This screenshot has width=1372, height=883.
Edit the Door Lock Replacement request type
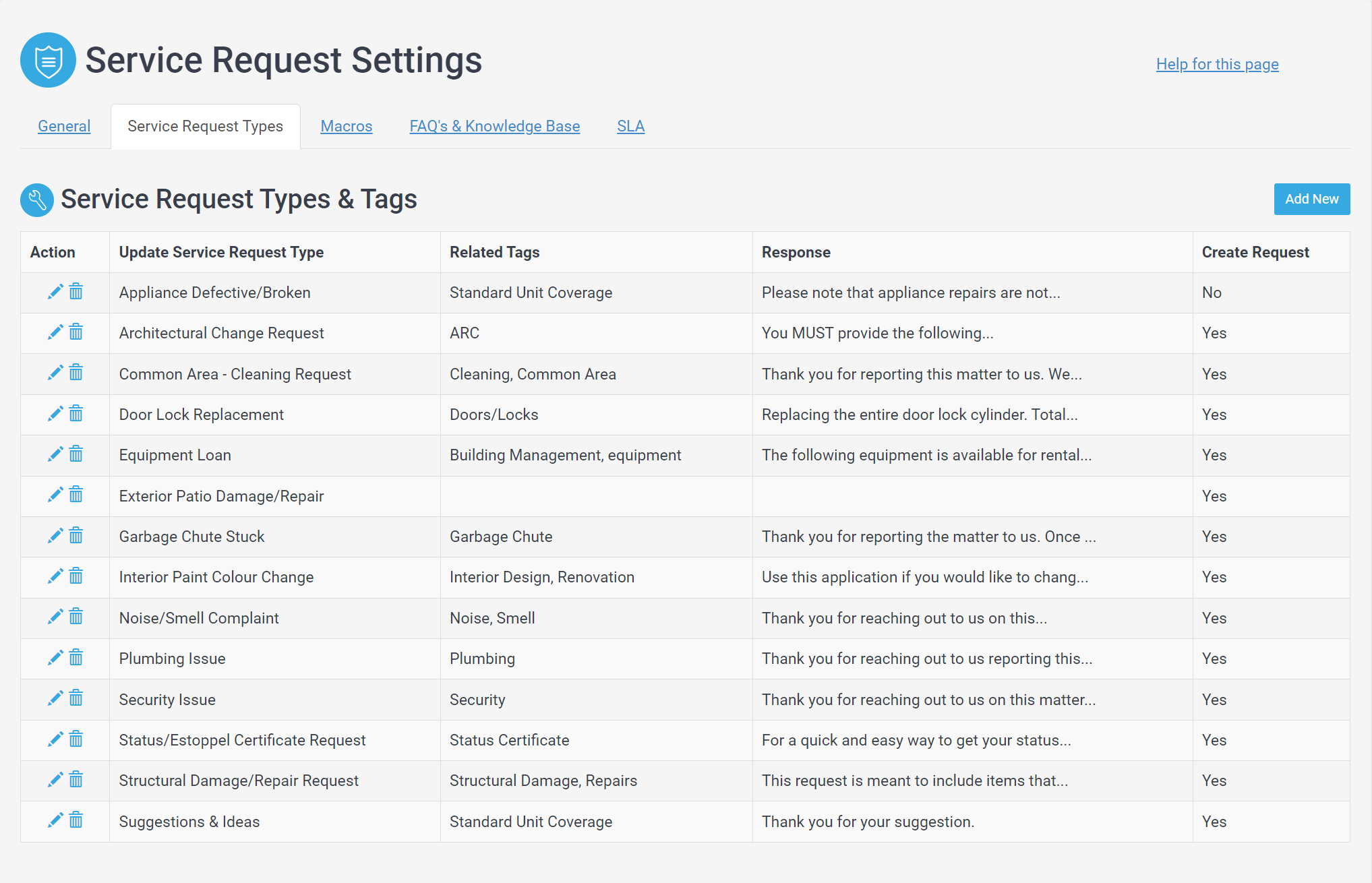click(55, 414)
